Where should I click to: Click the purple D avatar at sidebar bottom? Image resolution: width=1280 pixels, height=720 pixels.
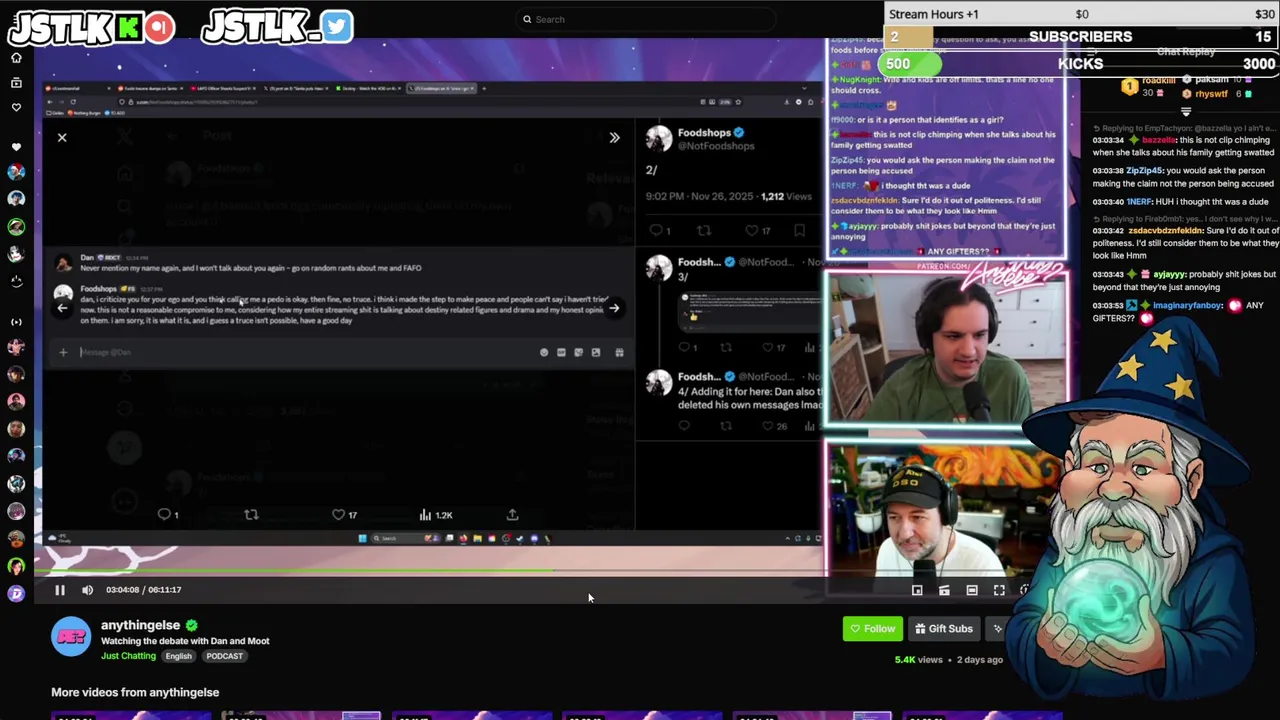pyautogui.click(x=16, y=594)
